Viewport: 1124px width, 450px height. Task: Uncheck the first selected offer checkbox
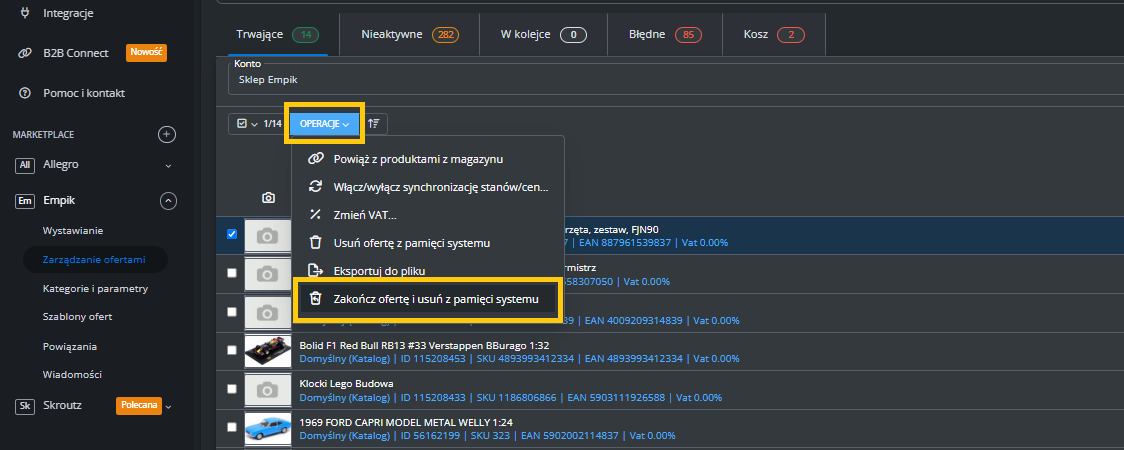232,235
